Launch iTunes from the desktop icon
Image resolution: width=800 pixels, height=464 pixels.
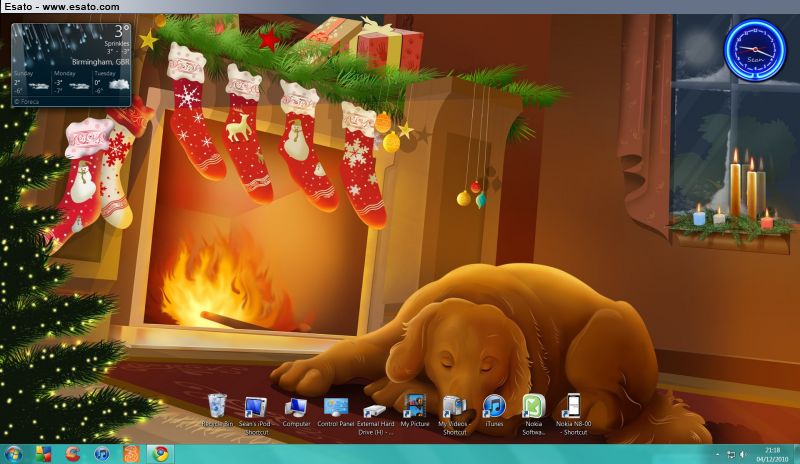[494, 410]
